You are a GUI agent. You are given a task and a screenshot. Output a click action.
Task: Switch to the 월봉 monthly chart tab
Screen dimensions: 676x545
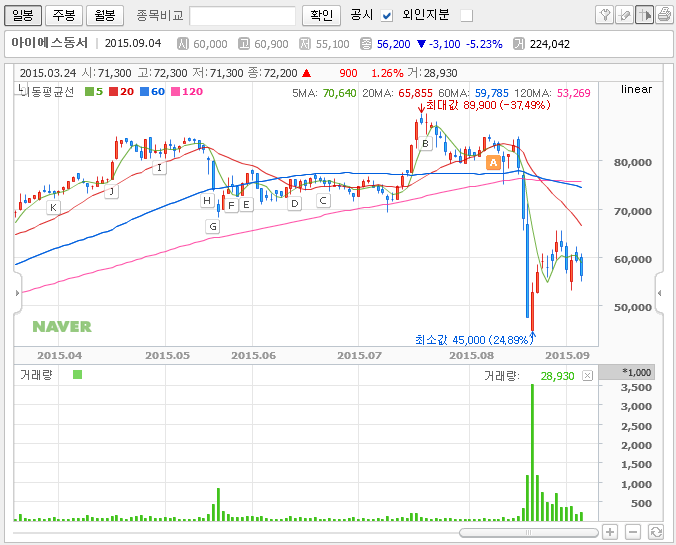tap(105, 16)
